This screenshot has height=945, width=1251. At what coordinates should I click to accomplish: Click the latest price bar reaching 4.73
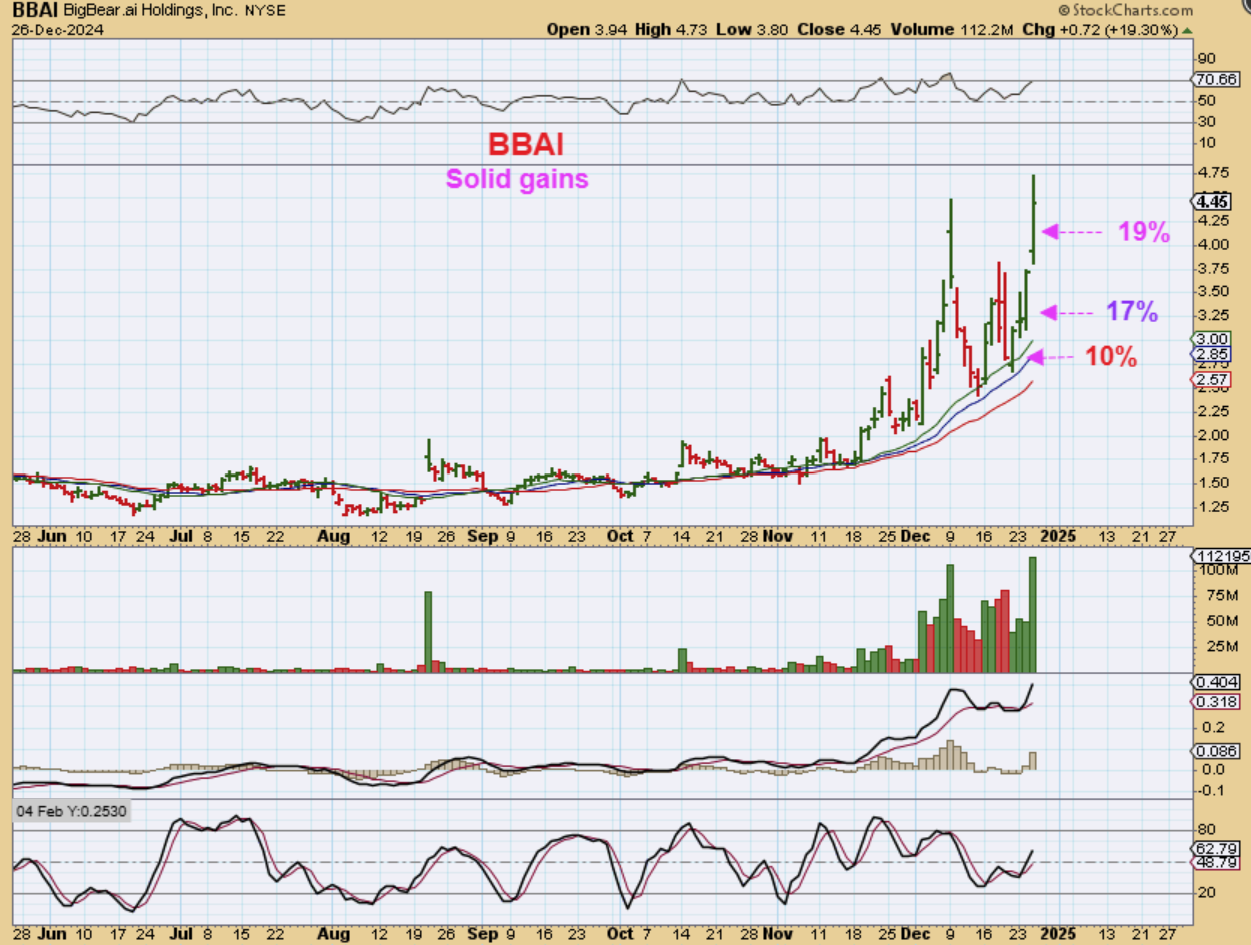pos(1033,220)
